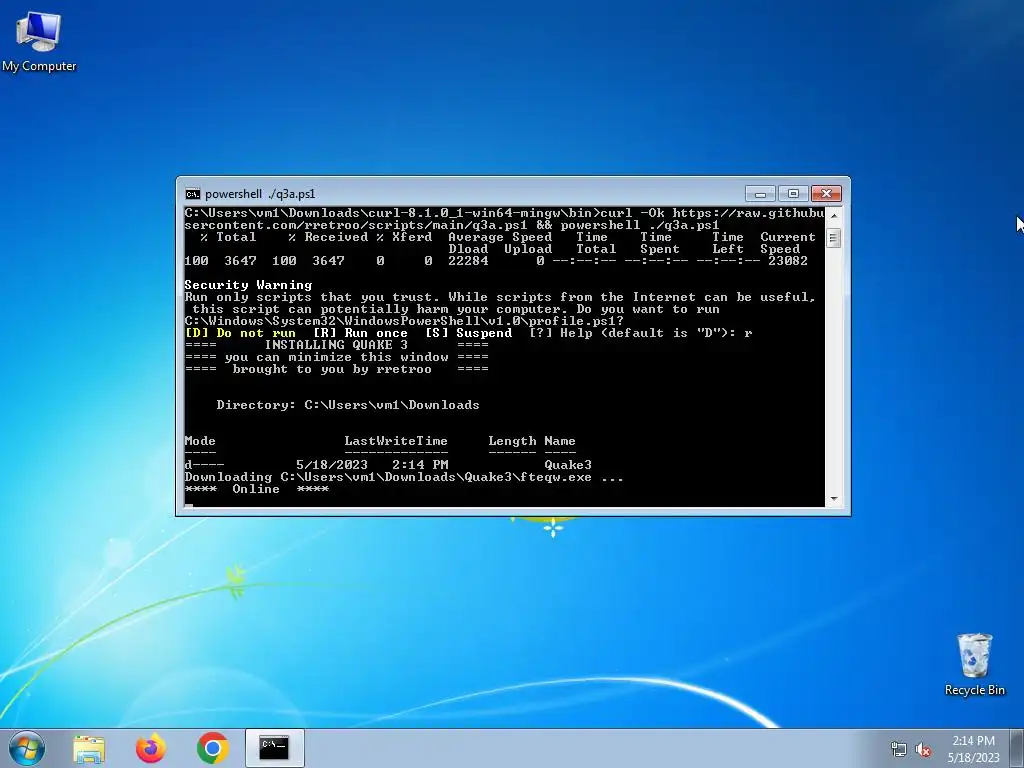The height and width of the screenshot is (768, 1024).
Task: Click the console scrollbar up arrow
Action: coord(833,215)
